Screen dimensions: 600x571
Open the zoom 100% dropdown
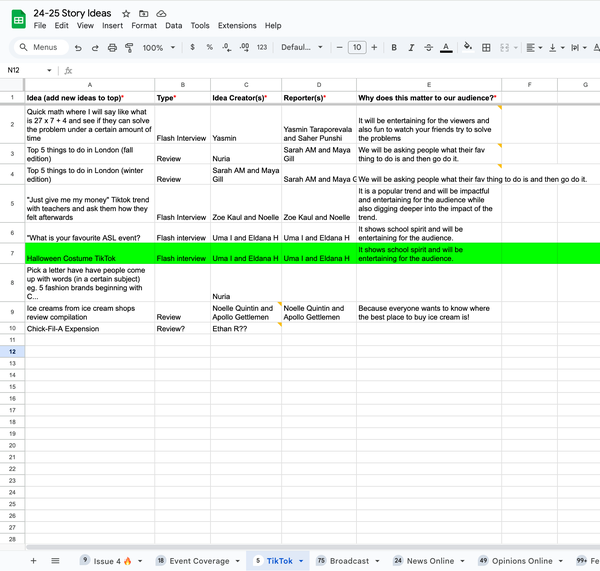pos(158,48)
